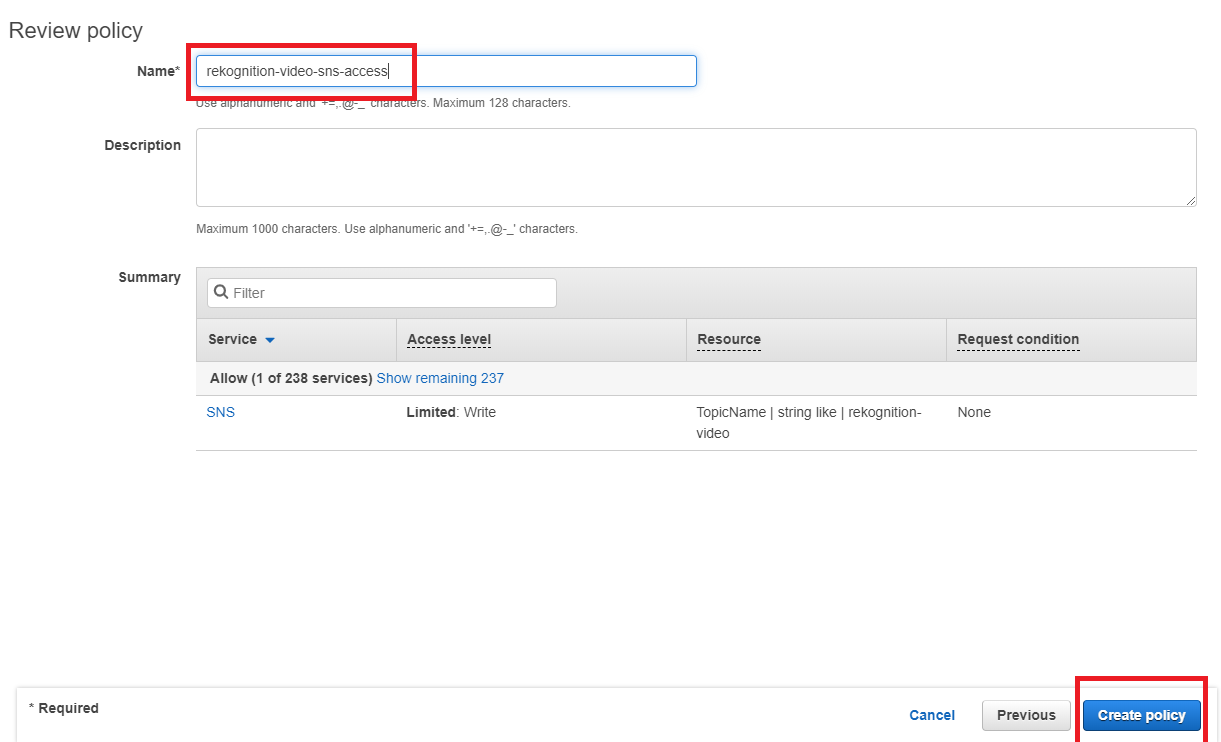The width and height of the screenshot is (1221, 742).
Task: Expand the Show remaining 237 services link
Action: tap(440, 378)
